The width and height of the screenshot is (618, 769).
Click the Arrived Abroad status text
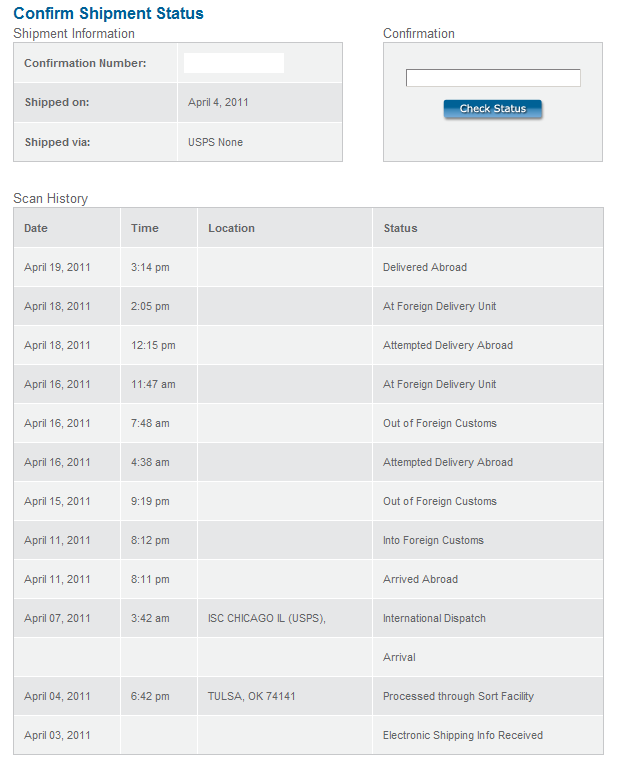pyautogui.click(x=420, y=579)
